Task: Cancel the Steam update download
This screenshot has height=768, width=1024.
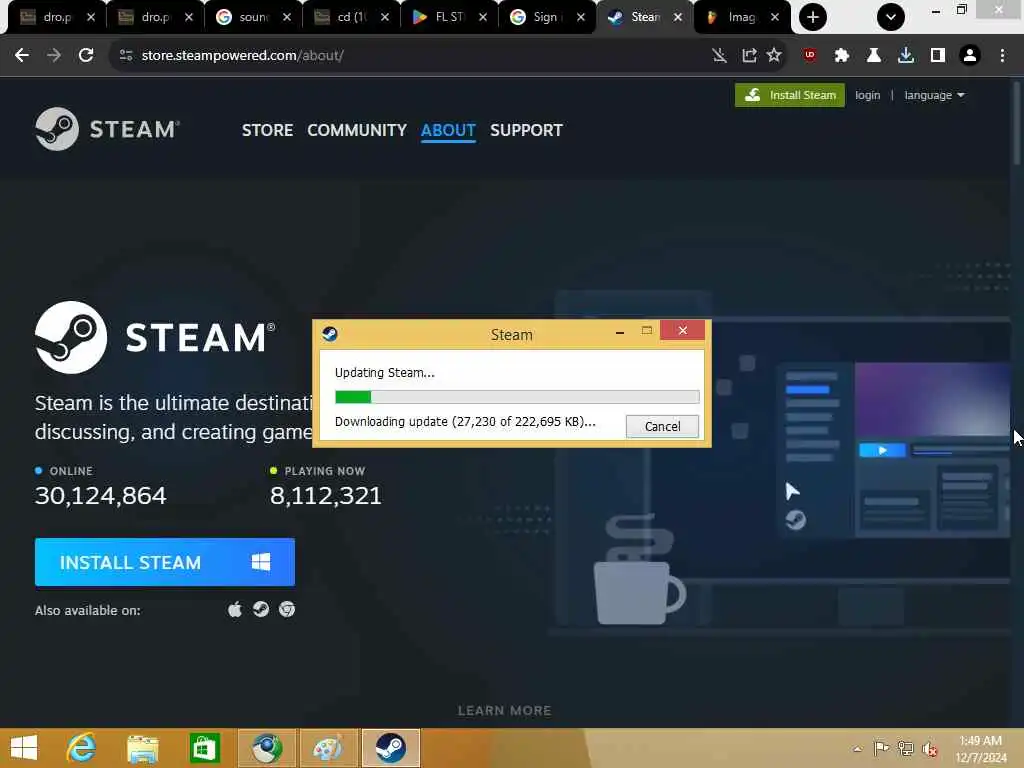Action: click(x=662, y=426)
